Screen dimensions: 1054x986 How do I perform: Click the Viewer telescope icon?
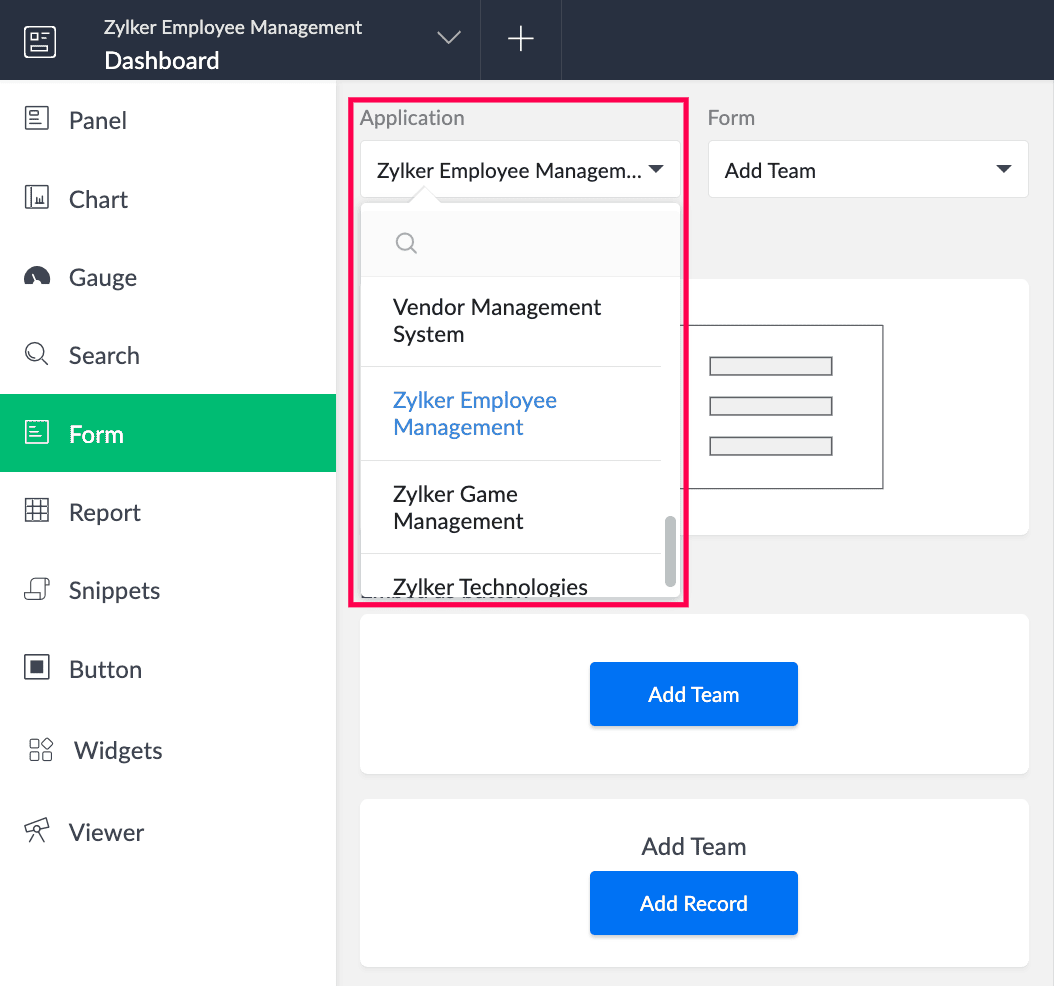coord(37,831)
